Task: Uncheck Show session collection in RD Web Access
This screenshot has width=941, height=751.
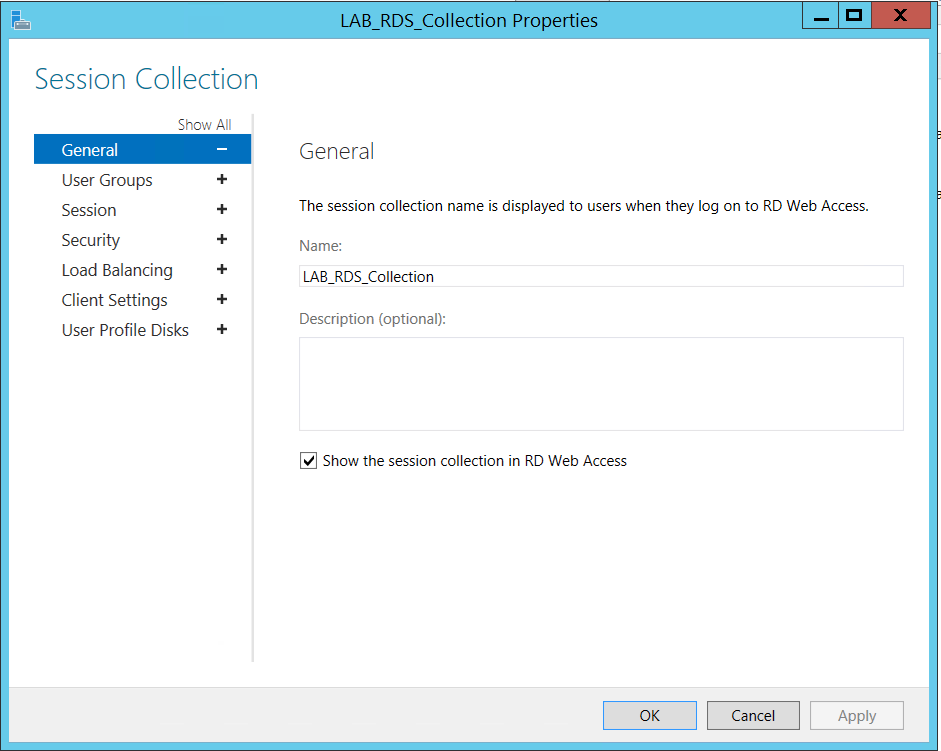Action: pos(309,461)
